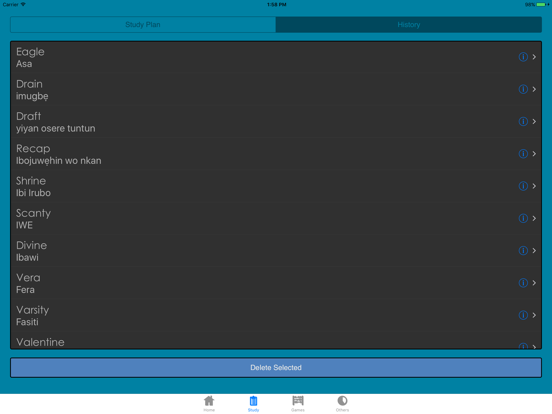Expand Scanty row chevron

[x=534, y=218]
